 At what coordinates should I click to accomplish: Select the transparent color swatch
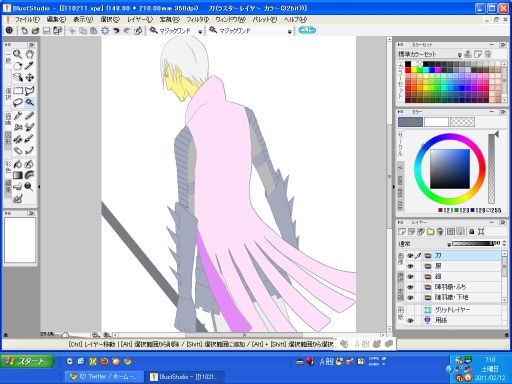tap(462, 122)
